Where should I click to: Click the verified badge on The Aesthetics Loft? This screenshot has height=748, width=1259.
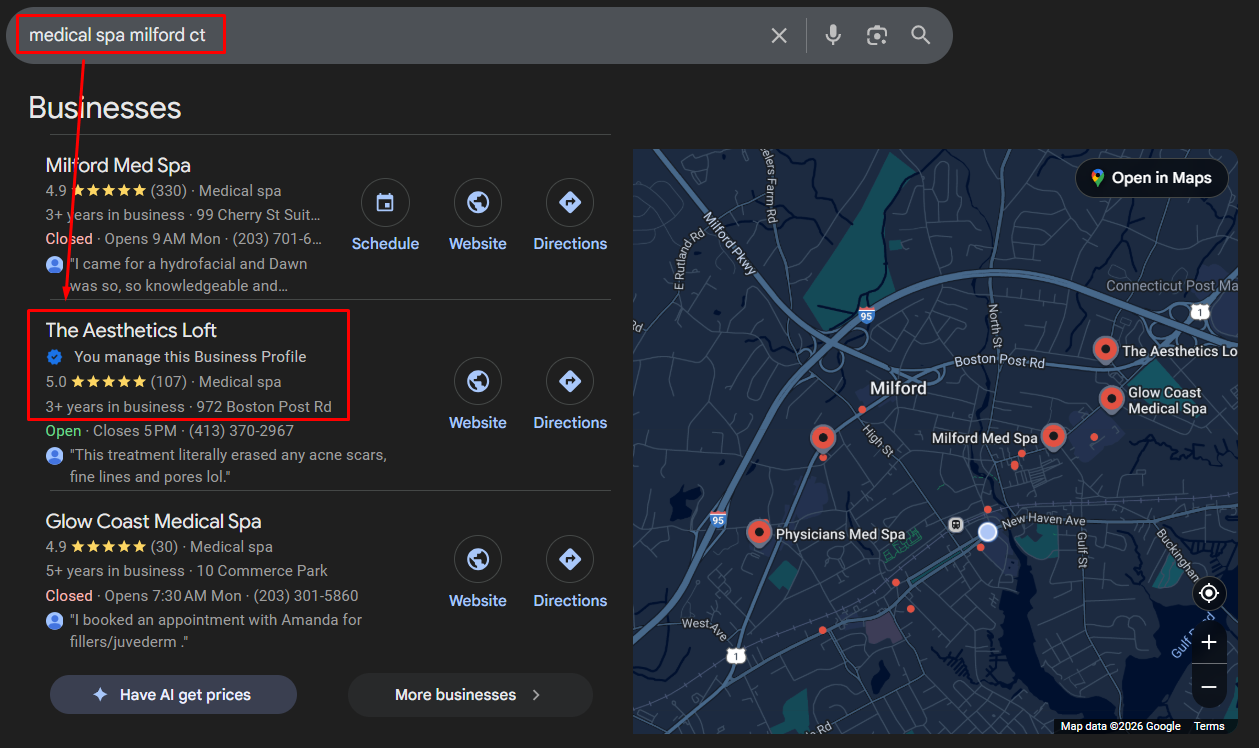coord(55,357)
